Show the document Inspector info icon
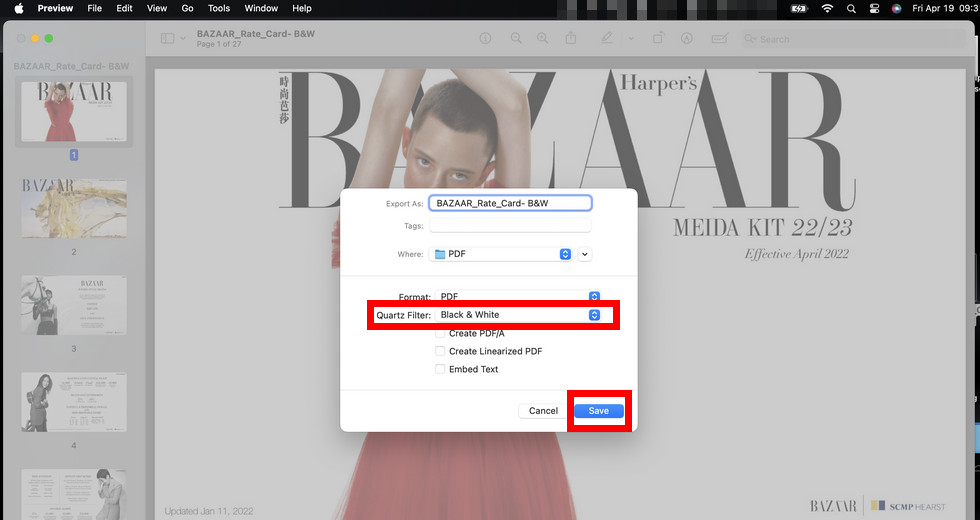Viewport: 980px width, 520px height. coord(485,38)
